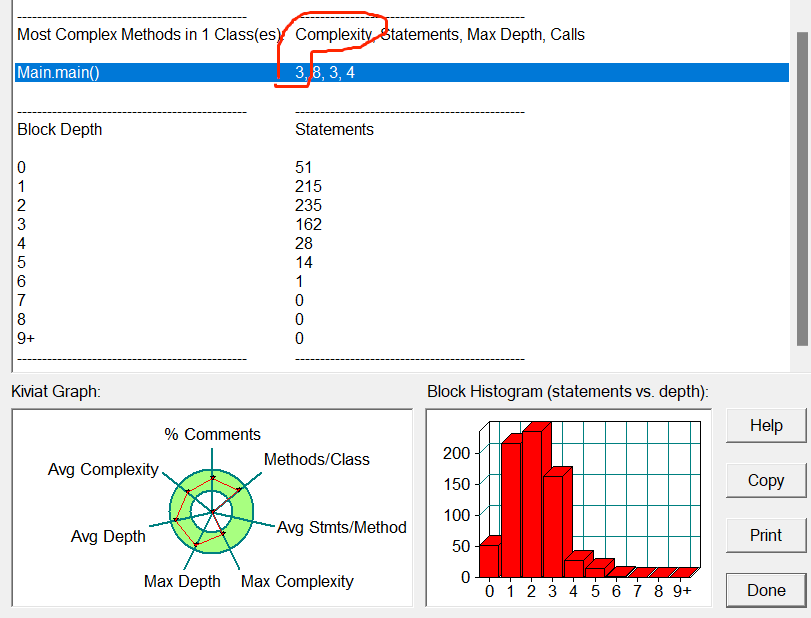Click the Print button
This screenshot has width=811, height=618.
766,535
